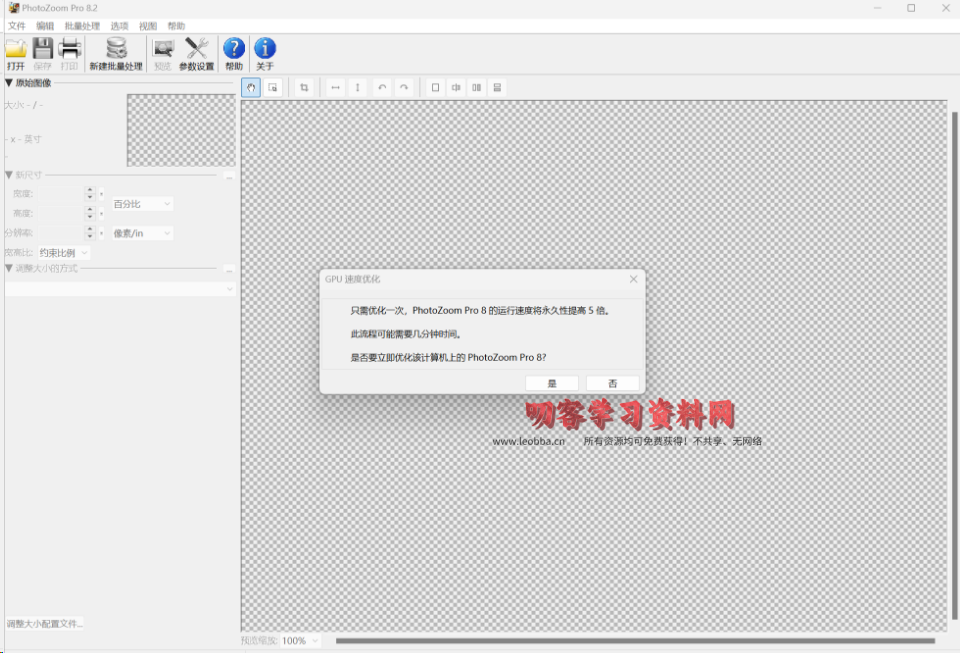Switch to side-by-side dual preview view
The width and height of the screenshot is (960, 653).
click(477, 88)
